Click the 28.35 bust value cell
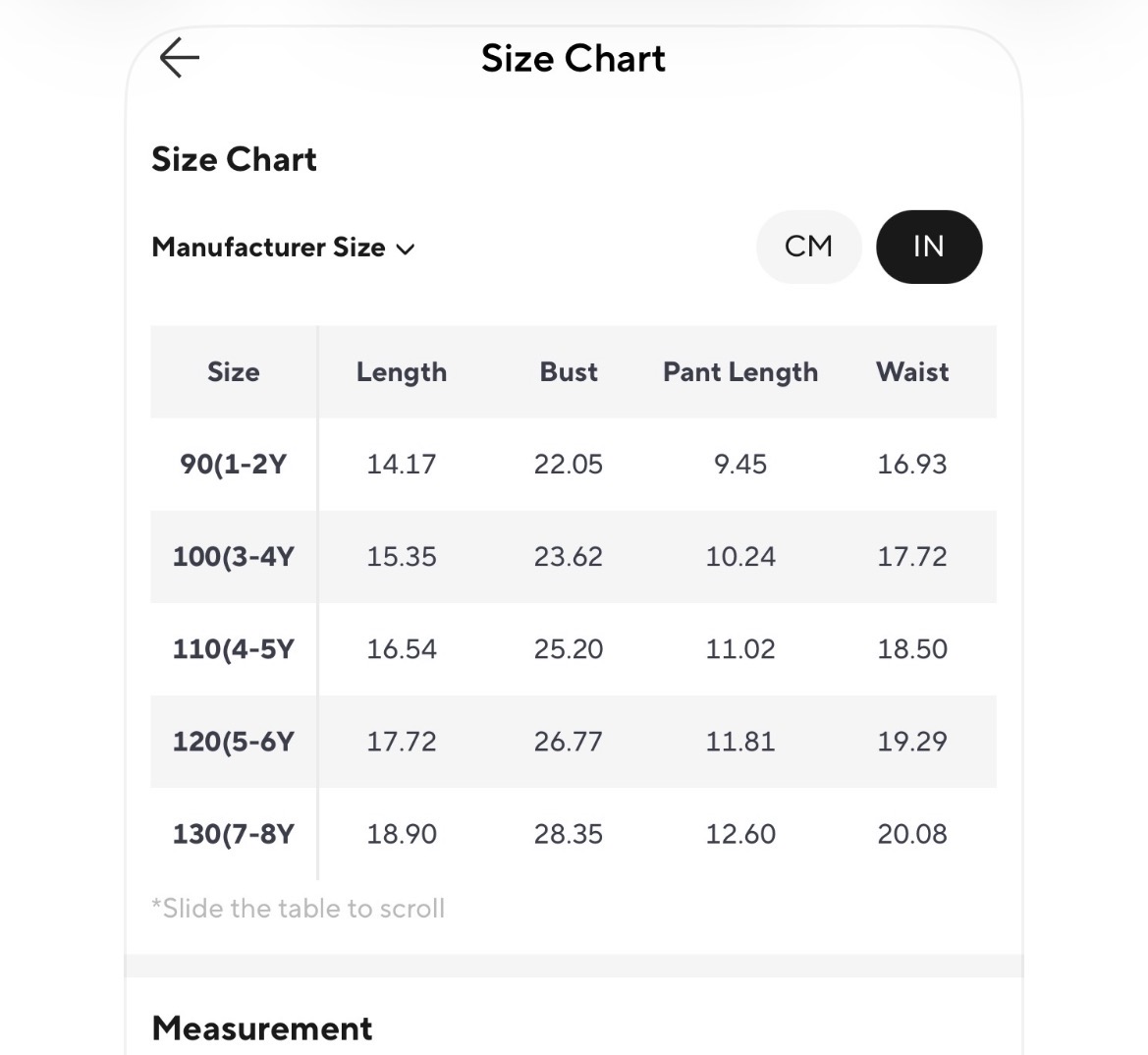The image size is (1148, 1055). 569,834
